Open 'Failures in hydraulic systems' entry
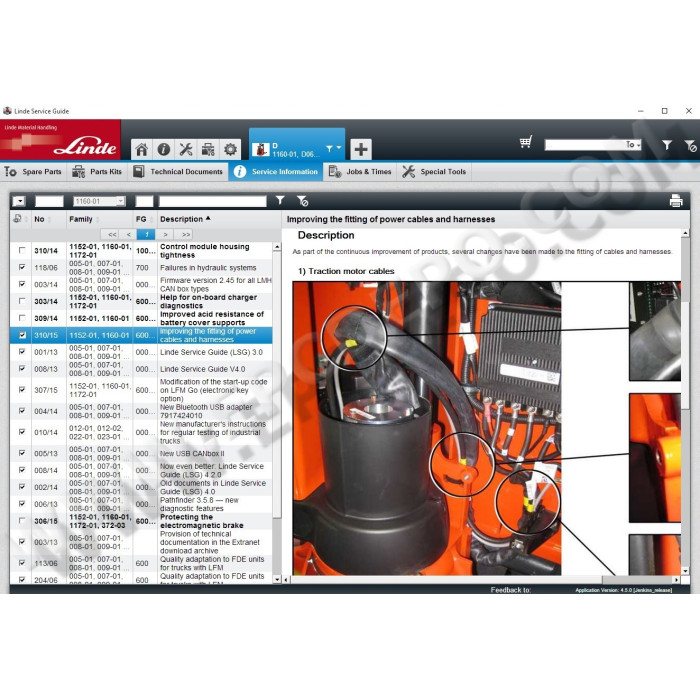Screen dimensions: 700x700 point(208,267)
